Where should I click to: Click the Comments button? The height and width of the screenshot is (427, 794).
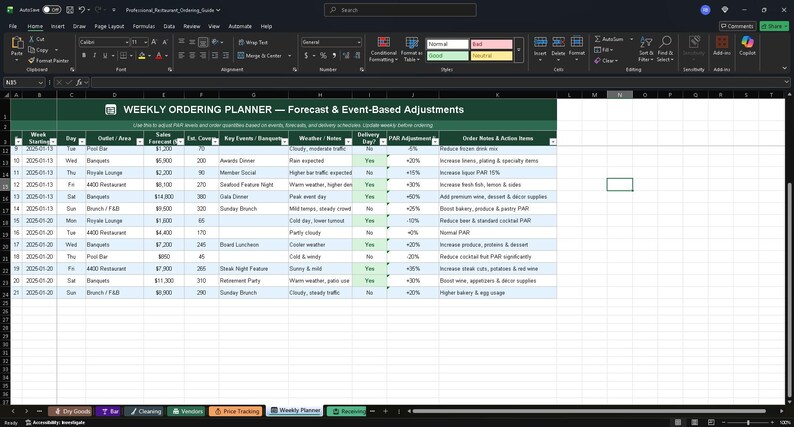[737, 26]
